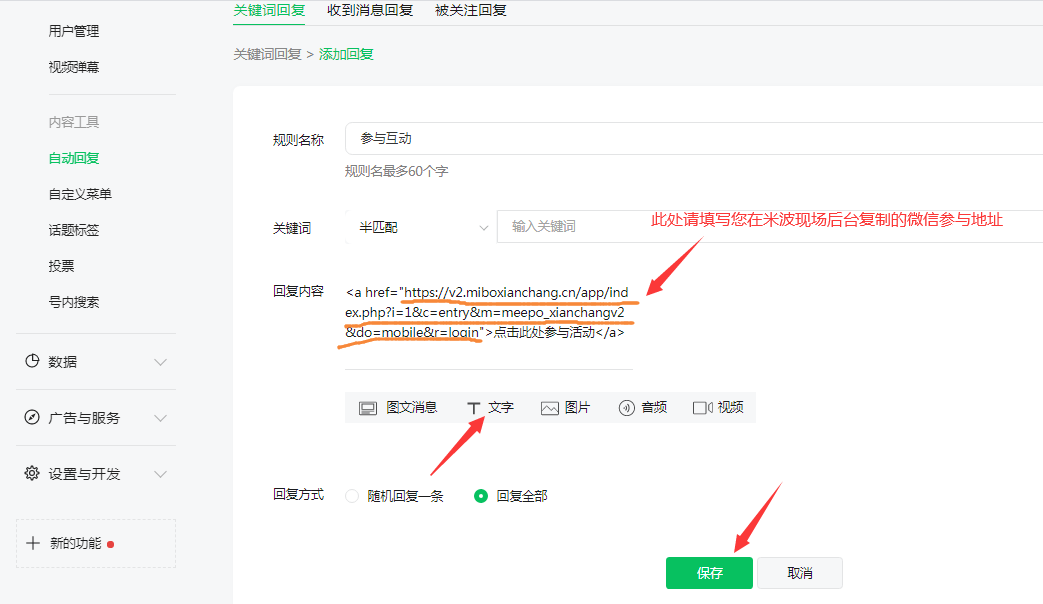Click the green 保存 button
This screenshot has height=604, width=1043.
[709, 574]
